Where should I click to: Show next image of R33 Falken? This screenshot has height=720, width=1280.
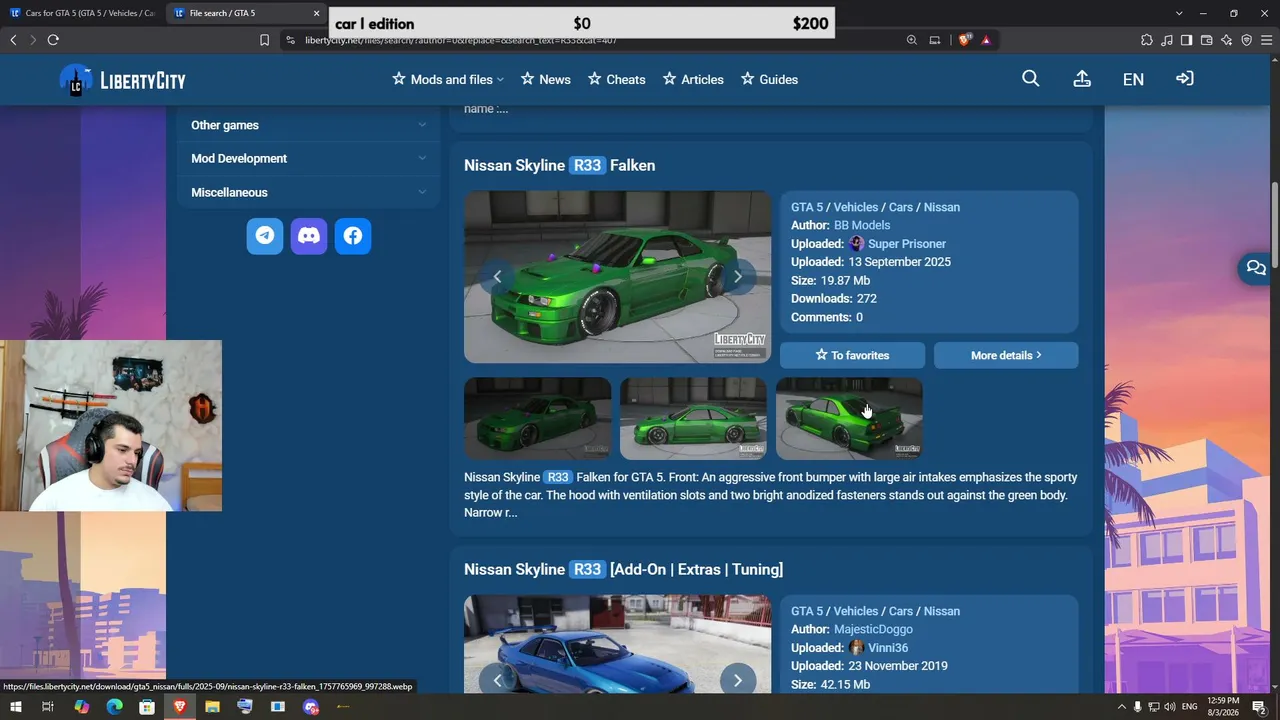point(738,277)
